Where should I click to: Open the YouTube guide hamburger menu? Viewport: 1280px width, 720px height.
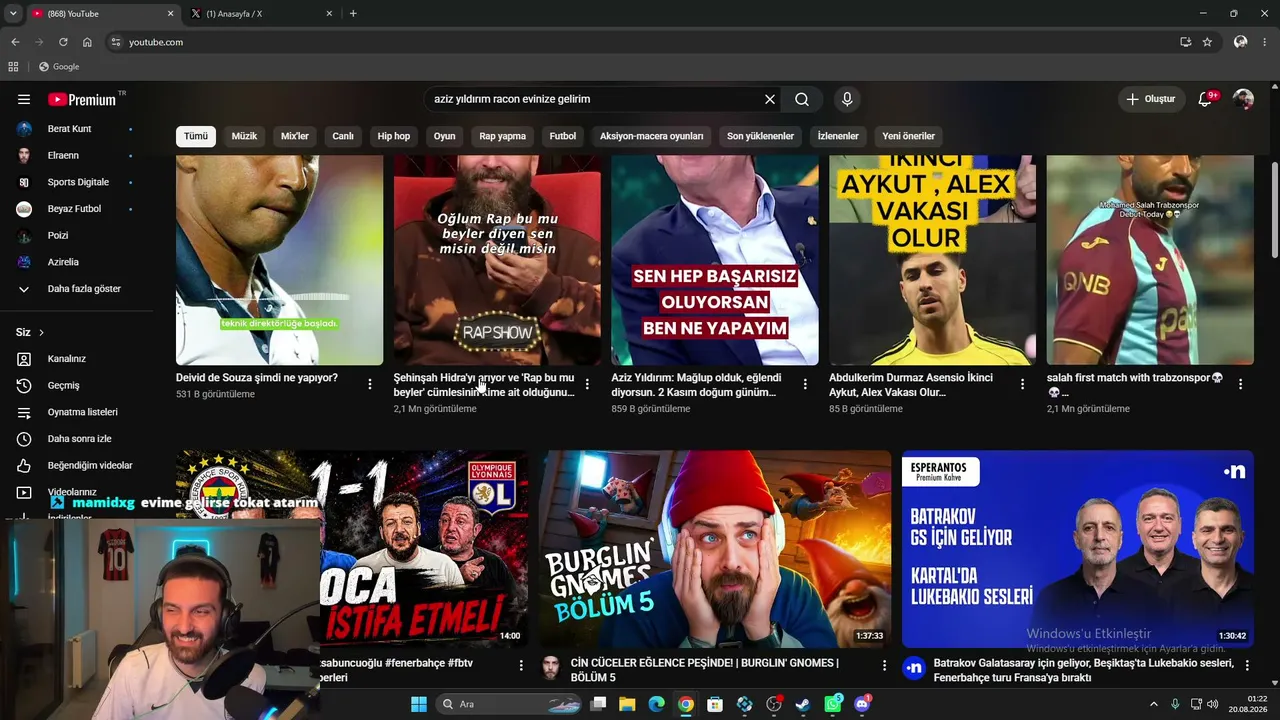tap(24, 99)
